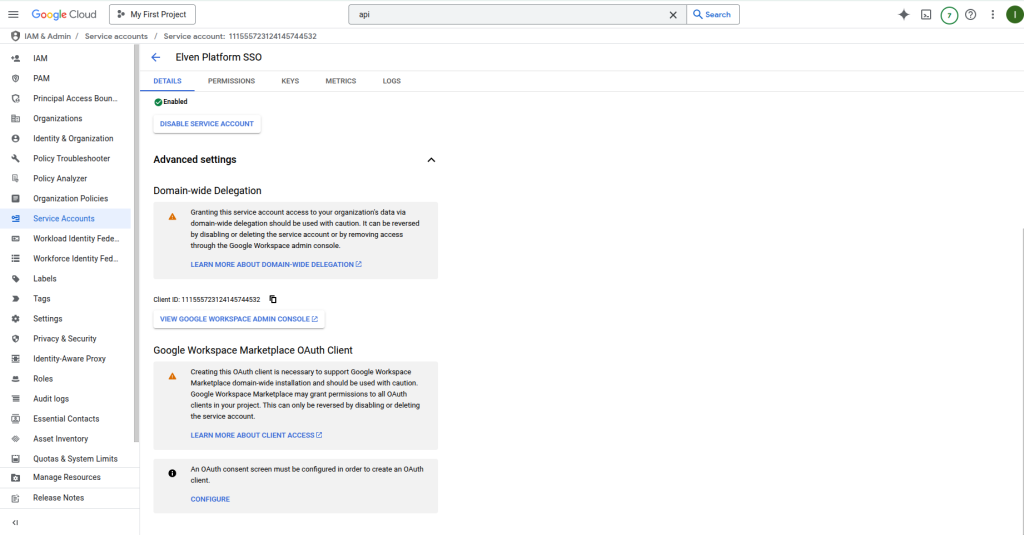The width and height of the screenshot is (1024, 535).
Task: Click the IAM sidebar icon
Action: 16,58
